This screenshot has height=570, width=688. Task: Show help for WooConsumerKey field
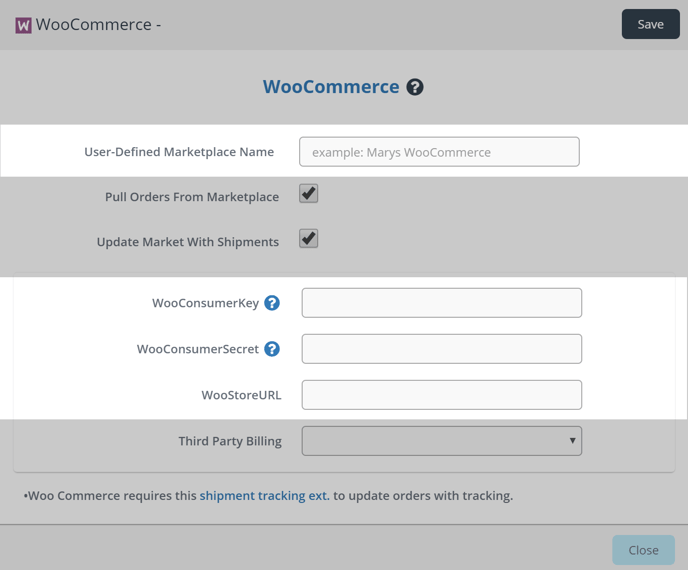272,303
